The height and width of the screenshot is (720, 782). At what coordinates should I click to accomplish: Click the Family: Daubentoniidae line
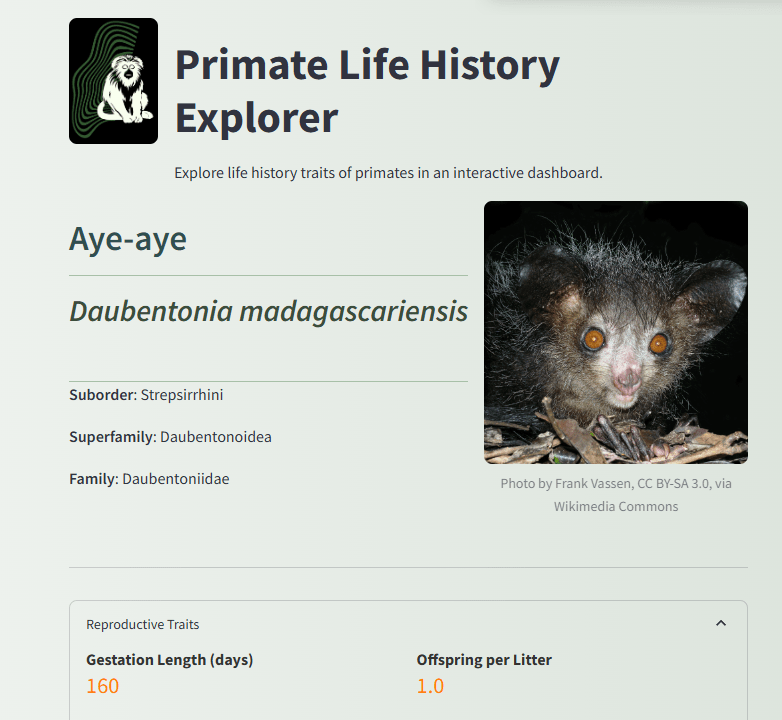[149, 479]
